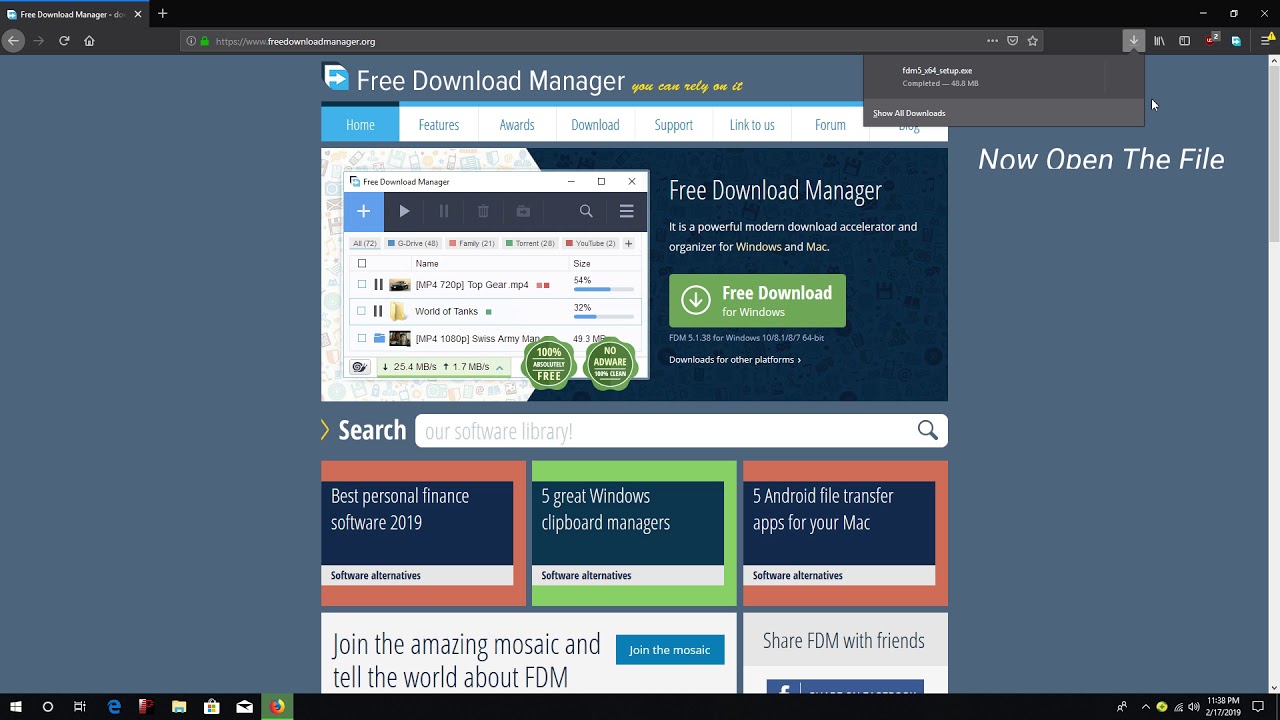This screenshot has width=1280, height=720.
Task: Click the Firefox taskbar icon
Action: (277, 707)
